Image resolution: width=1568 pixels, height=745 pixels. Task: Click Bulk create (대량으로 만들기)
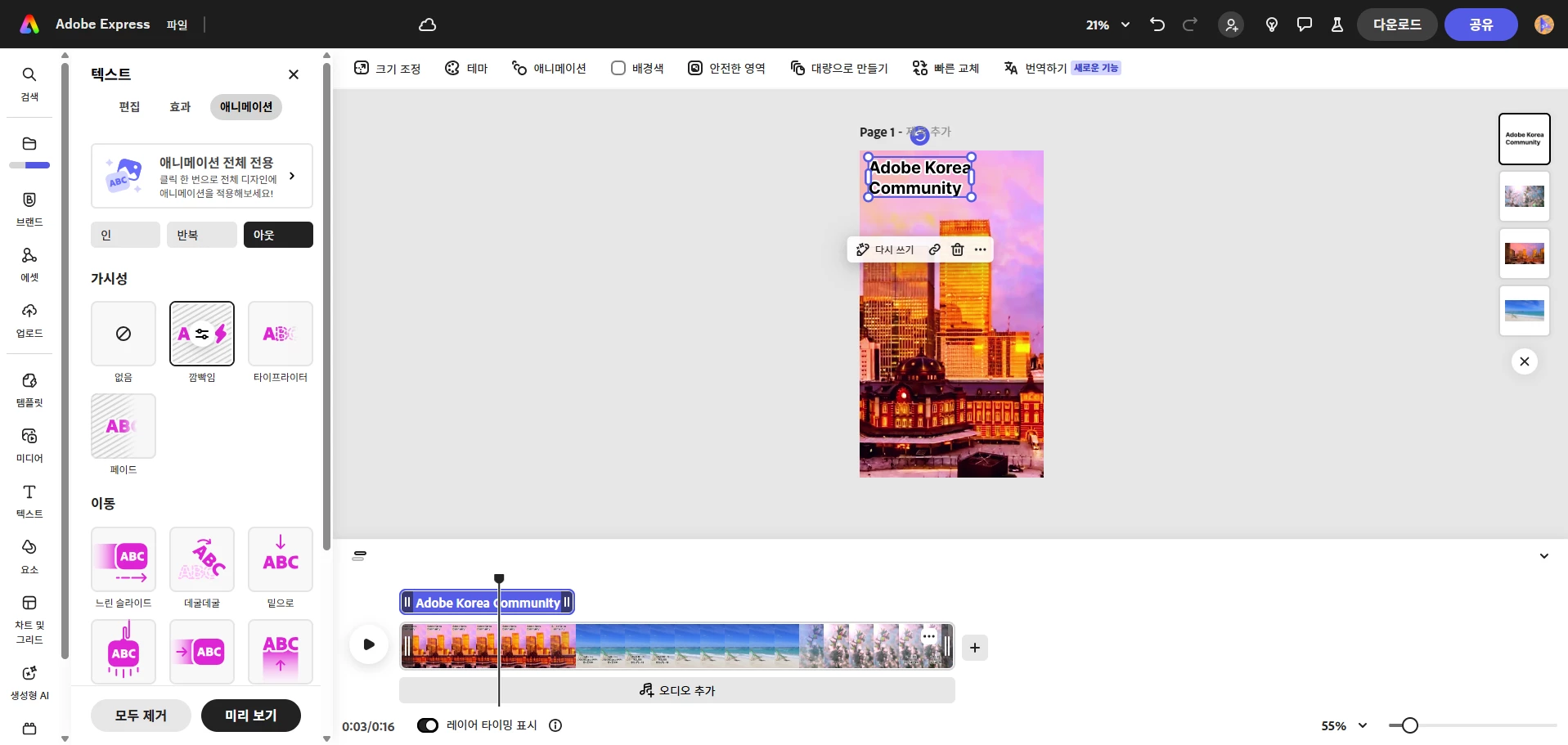[839, 68]
